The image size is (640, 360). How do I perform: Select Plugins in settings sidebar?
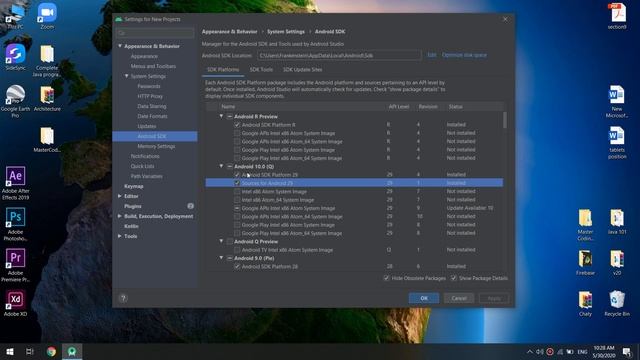tap(133, 206)
